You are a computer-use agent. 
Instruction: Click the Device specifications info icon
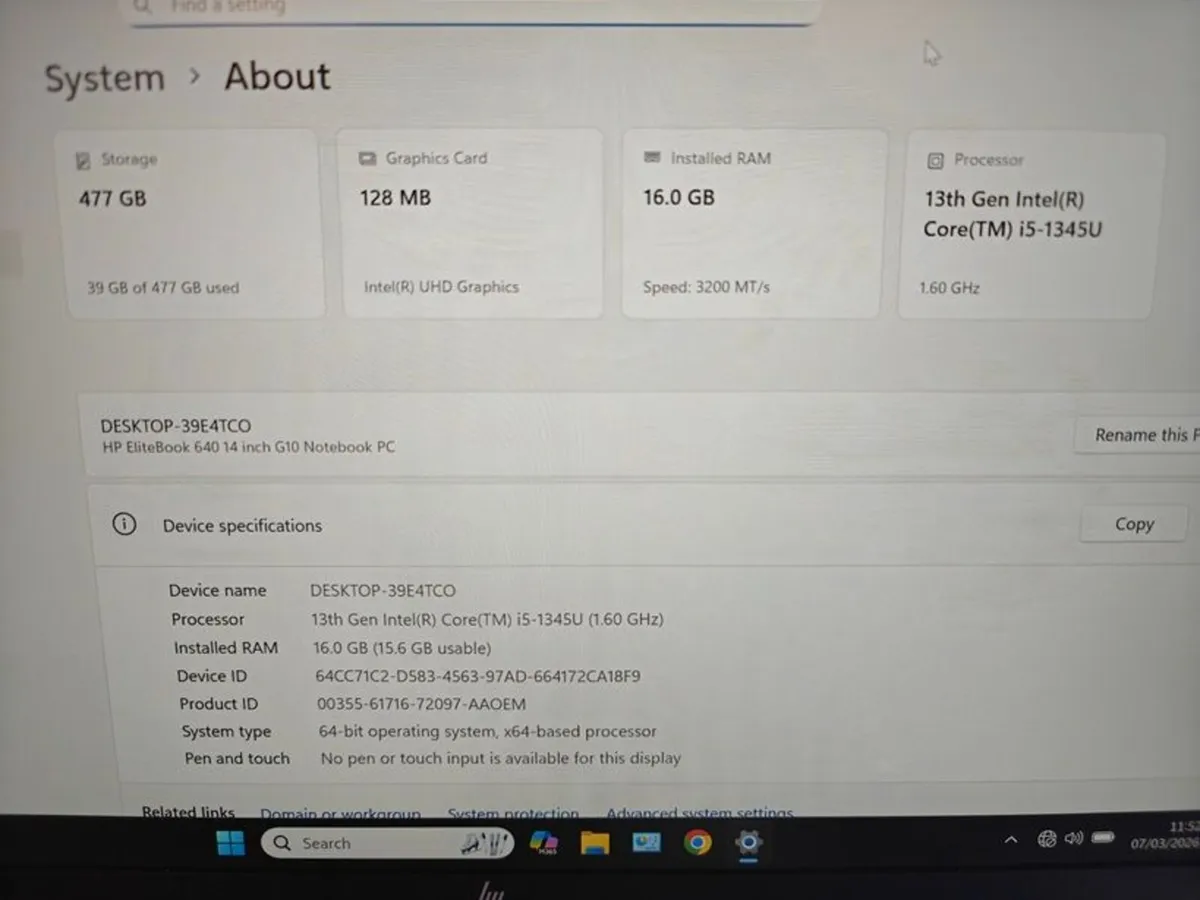(x=124, y=524)
